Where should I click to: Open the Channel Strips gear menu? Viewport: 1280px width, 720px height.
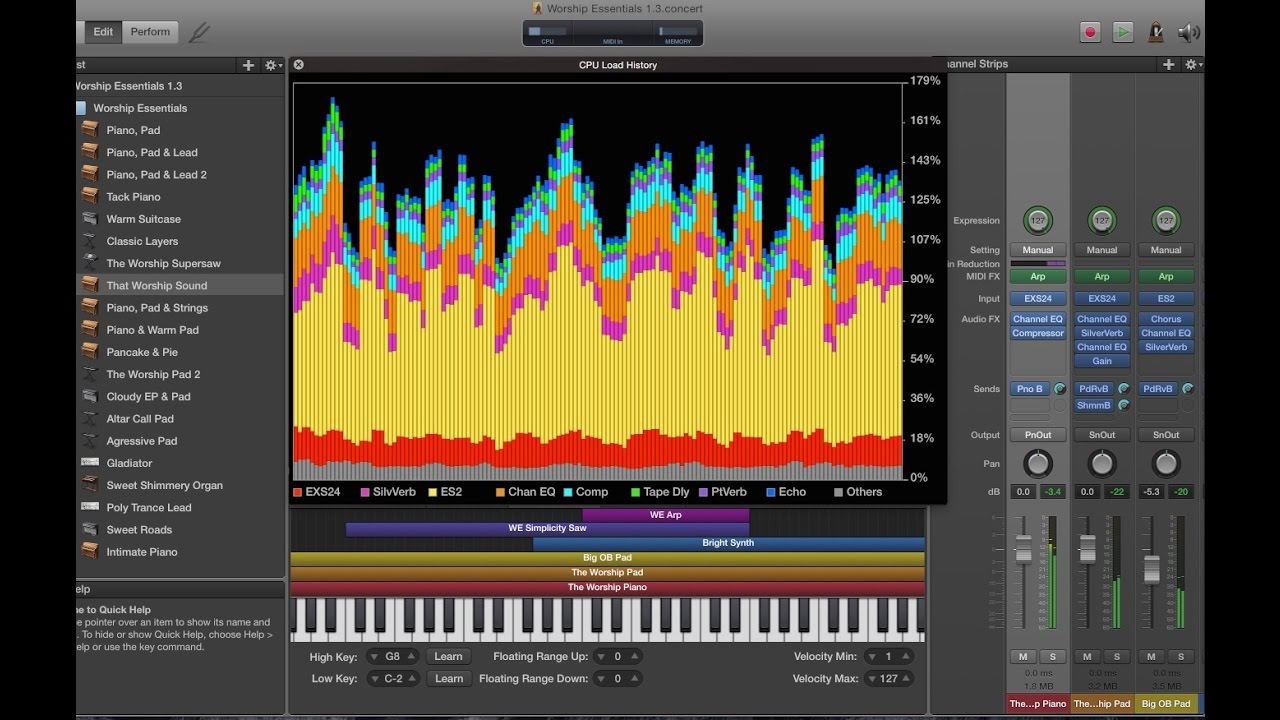click(1192, 64)
